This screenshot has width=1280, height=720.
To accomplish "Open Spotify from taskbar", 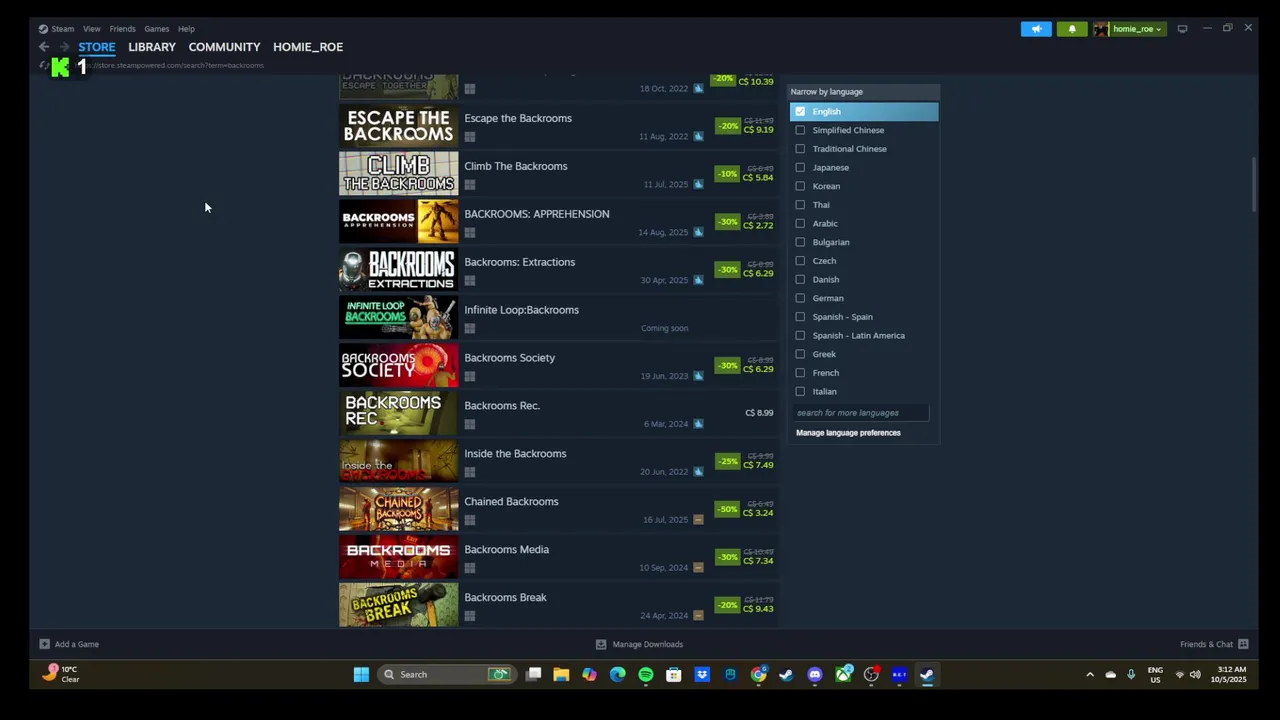I will coord(646,674).
